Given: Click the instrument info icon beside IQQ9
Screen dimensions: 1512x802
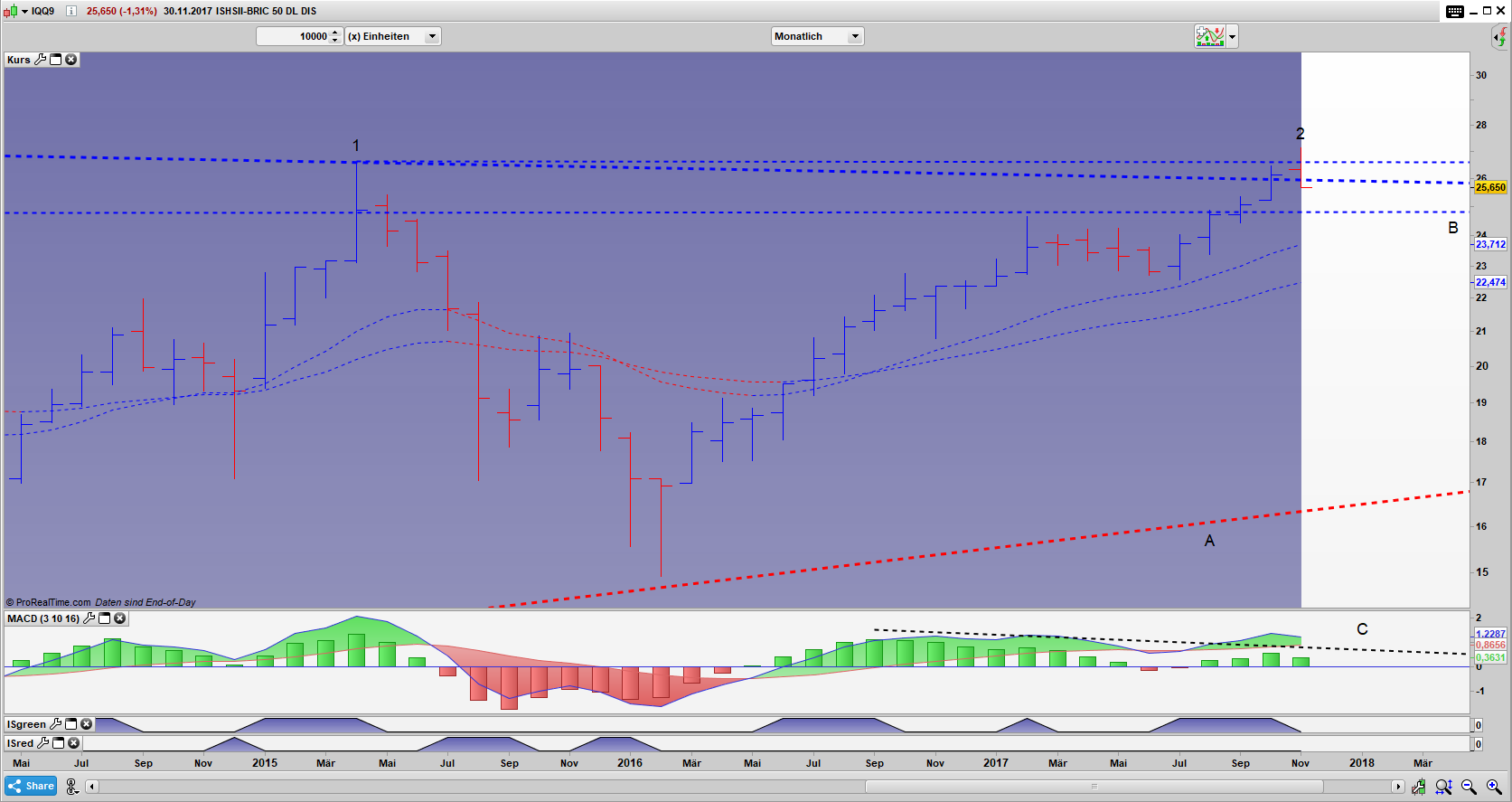Looking at the screenshot, I should (x=71, y=11).
